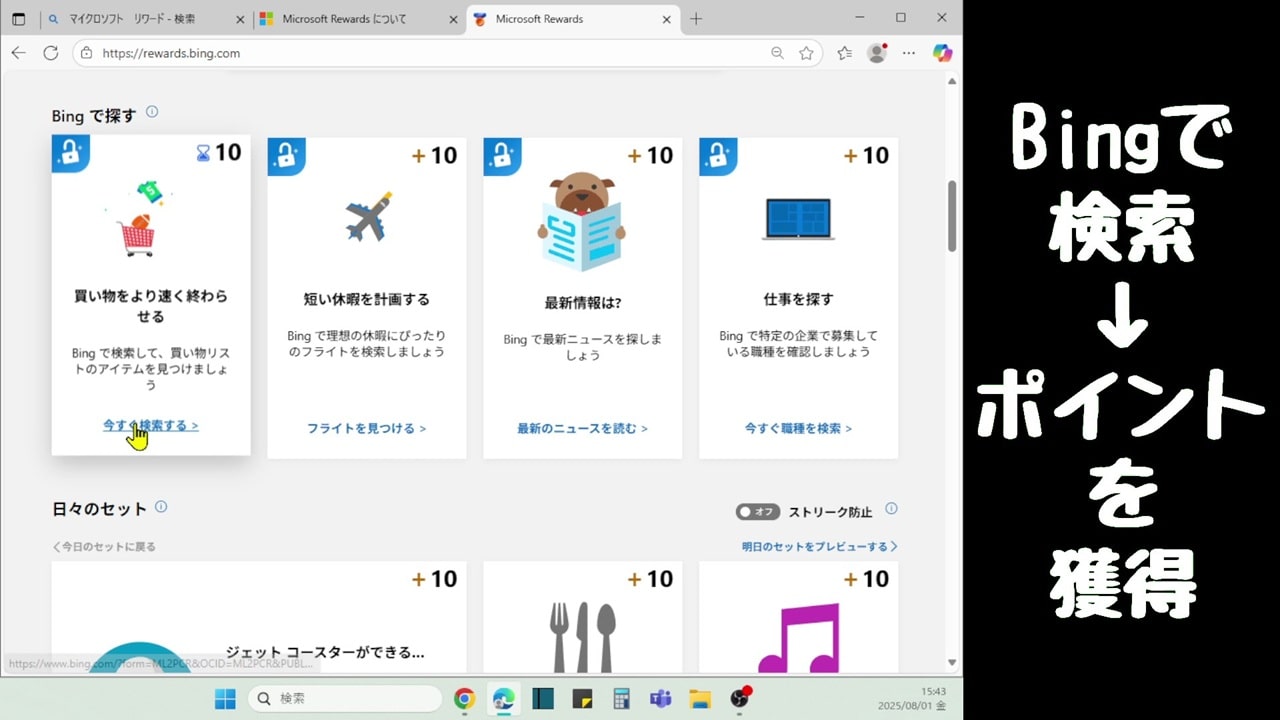The image size is (1280, 720).
Task: Open a new browser tab
Action: pyautogui.click(x=696, y=19)
